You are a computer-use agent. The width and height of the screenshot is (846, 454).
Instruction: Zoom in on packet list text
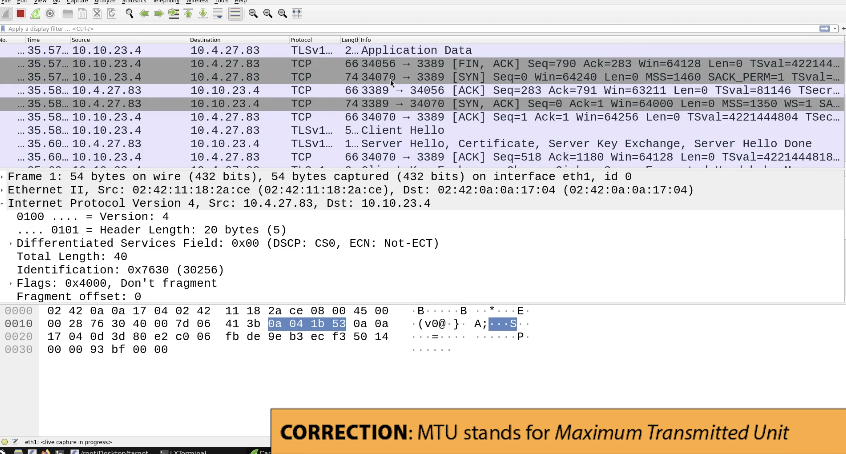(255, 14)
